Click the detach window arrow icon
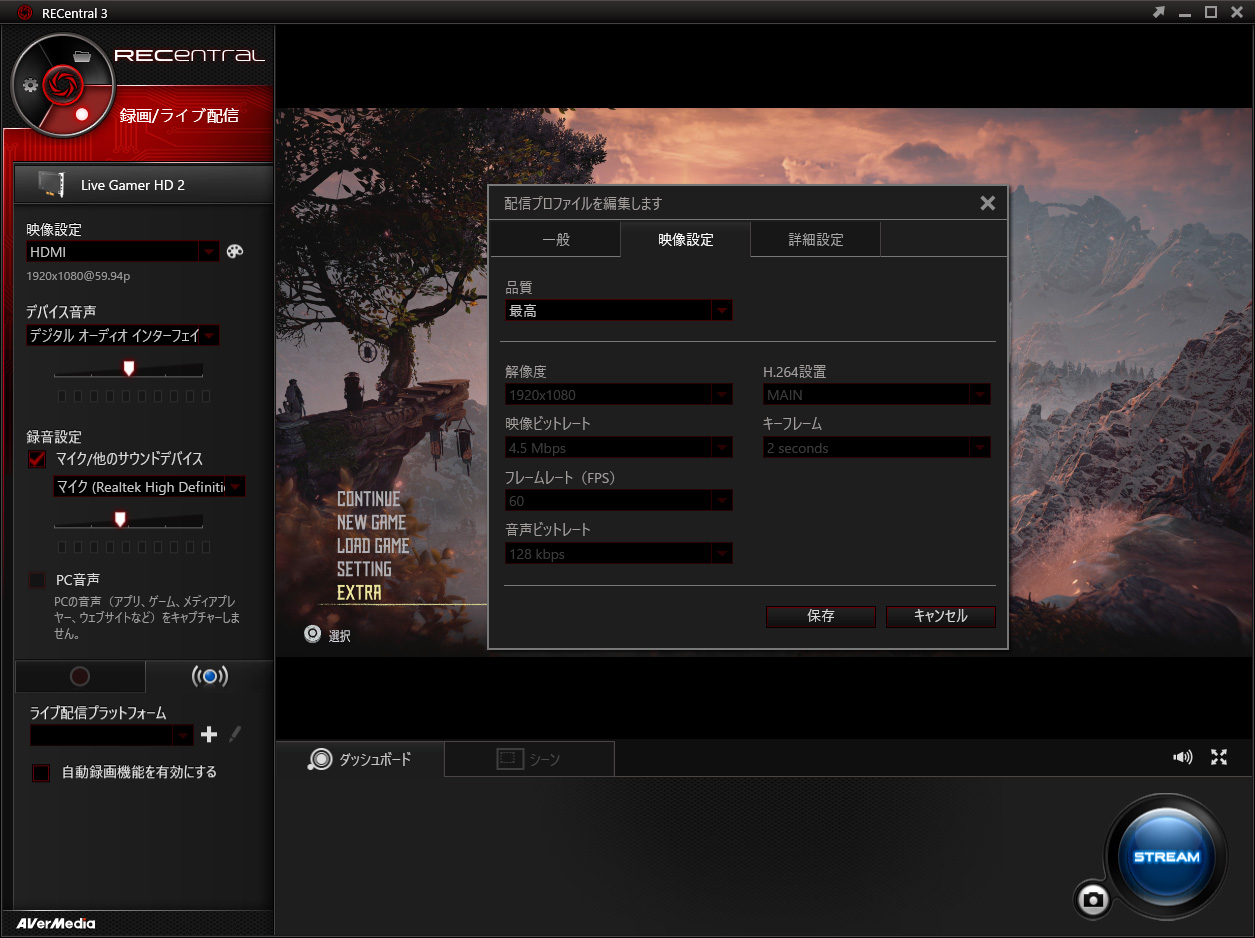 [1159, 12]
